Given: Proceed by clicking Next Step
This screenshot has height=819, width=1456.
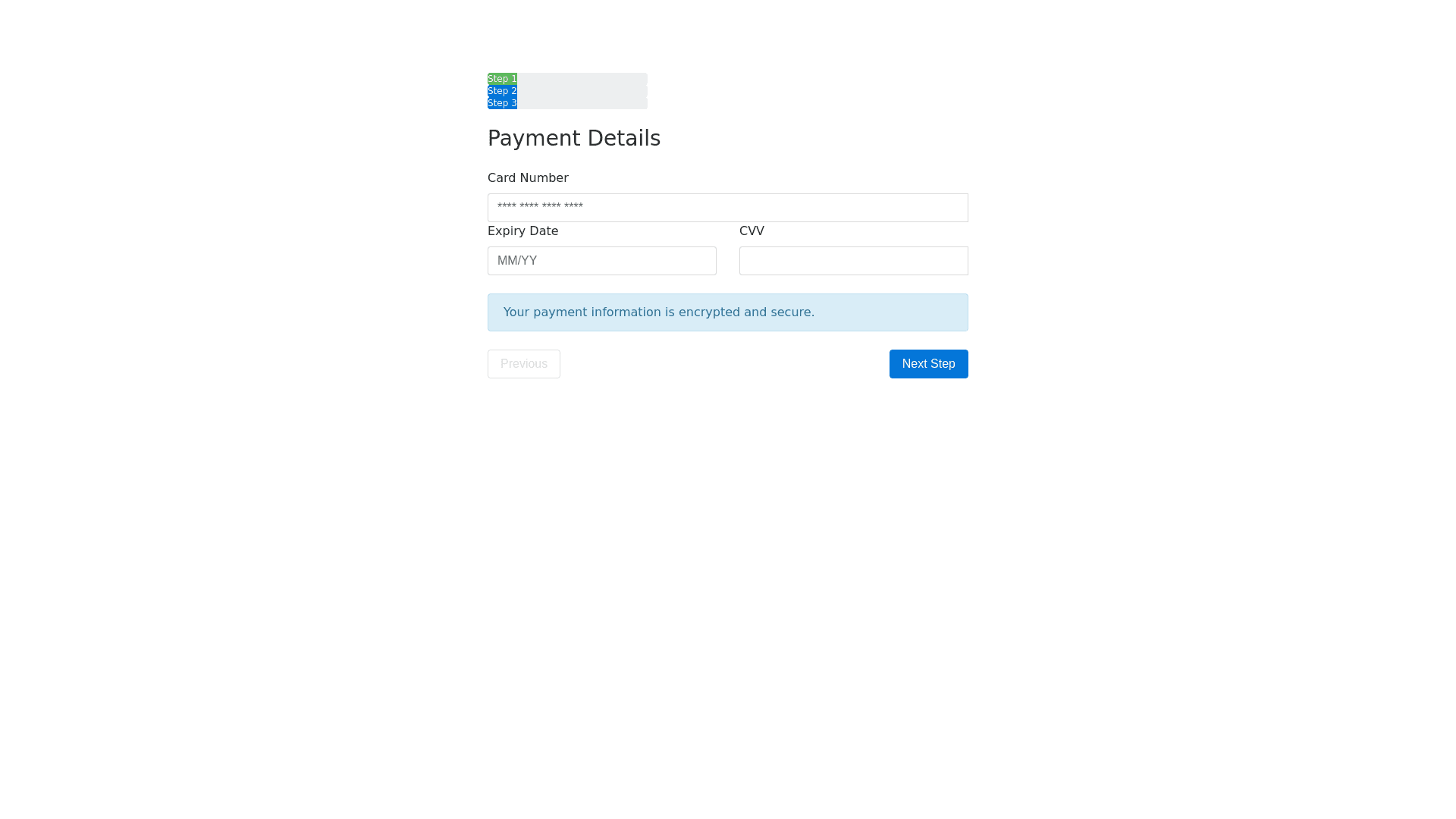Looking at the screenshot, I should coord(928,364).
